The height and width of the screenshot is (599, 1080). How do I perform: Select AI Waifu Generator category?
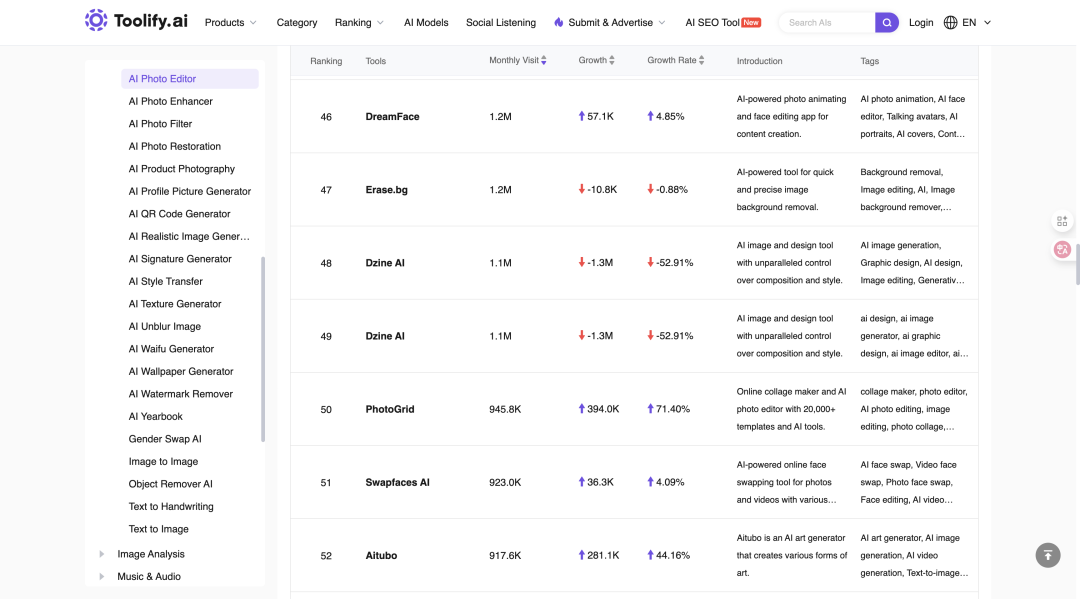[x=171, y=349]
